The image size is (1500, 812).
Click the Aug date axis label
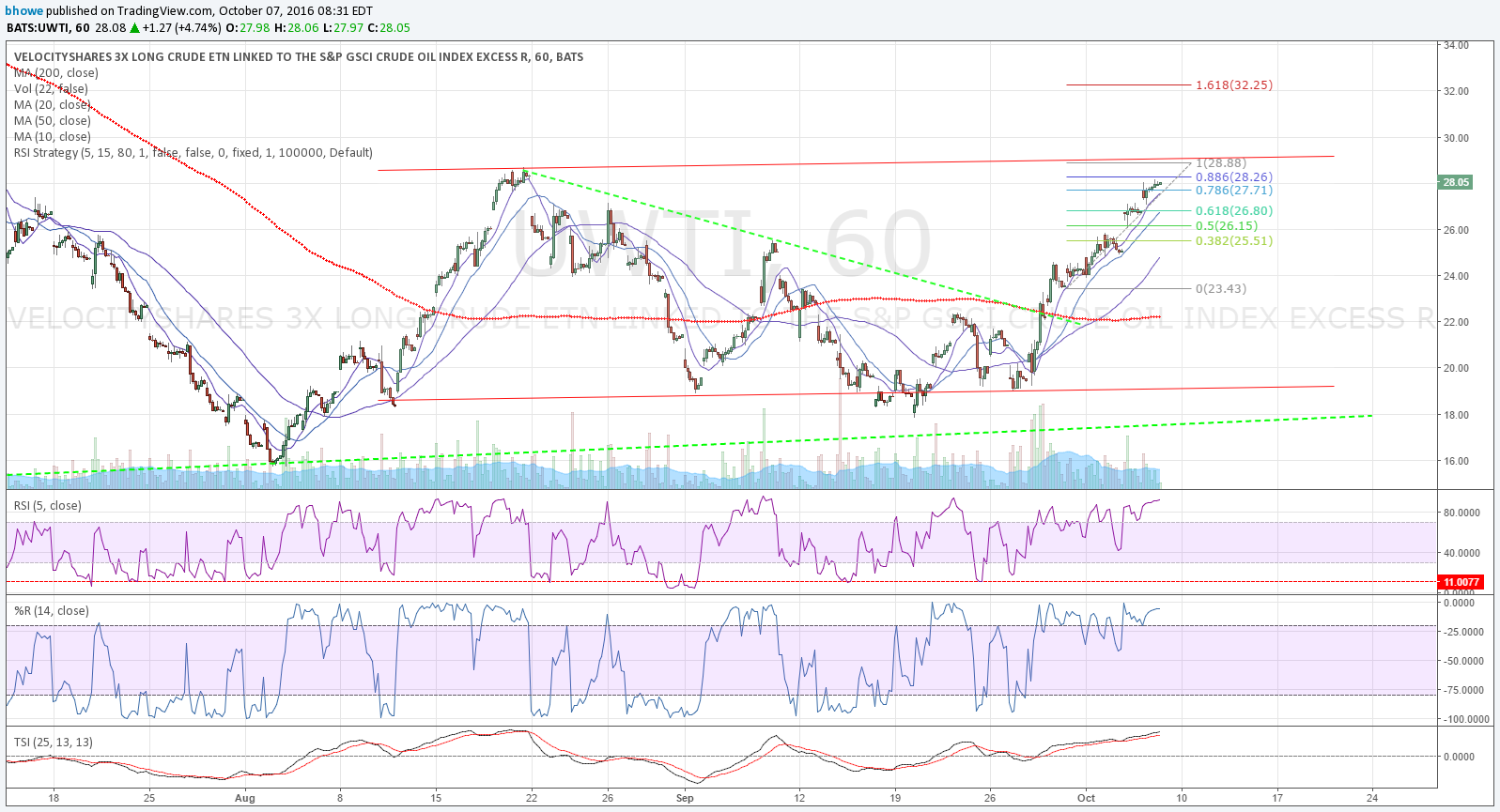(245, 799)
